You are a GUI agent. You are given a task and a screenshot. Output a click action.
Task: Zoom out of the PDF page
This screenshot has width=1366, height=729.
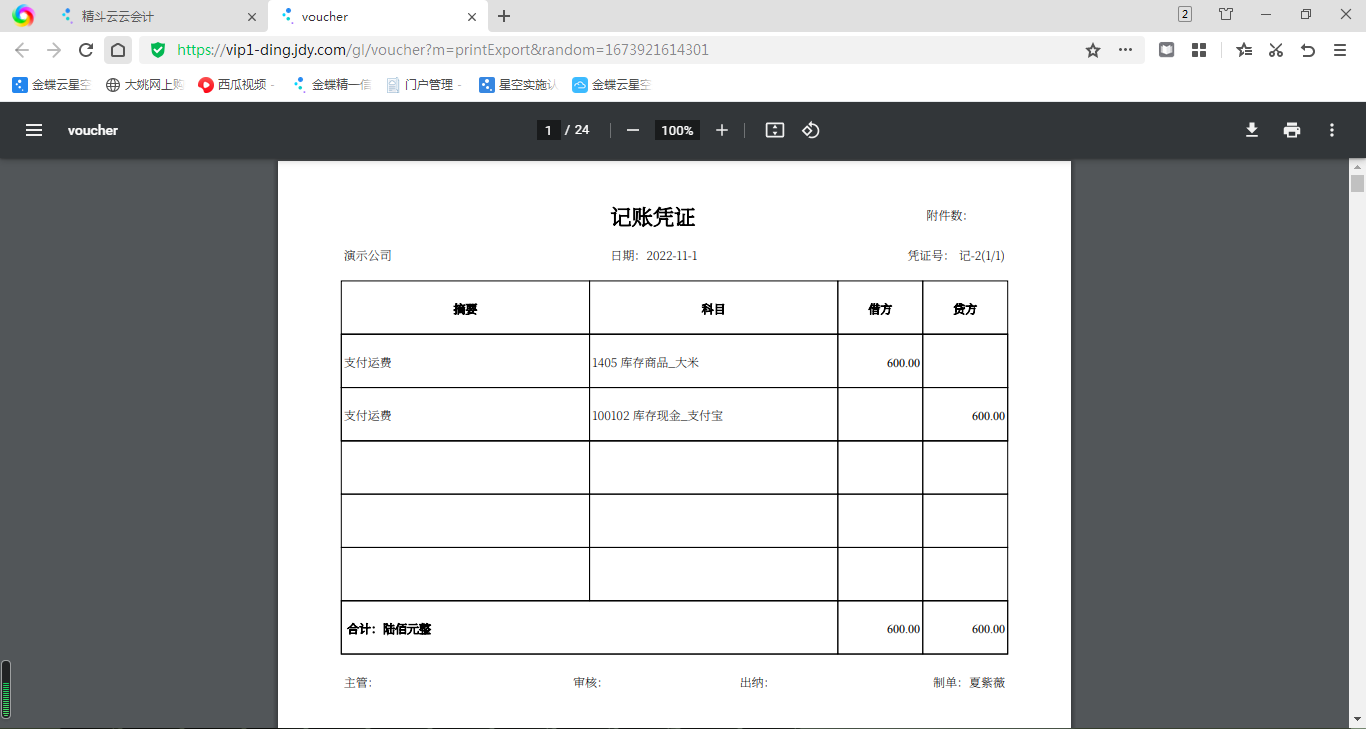pos(632,130)
